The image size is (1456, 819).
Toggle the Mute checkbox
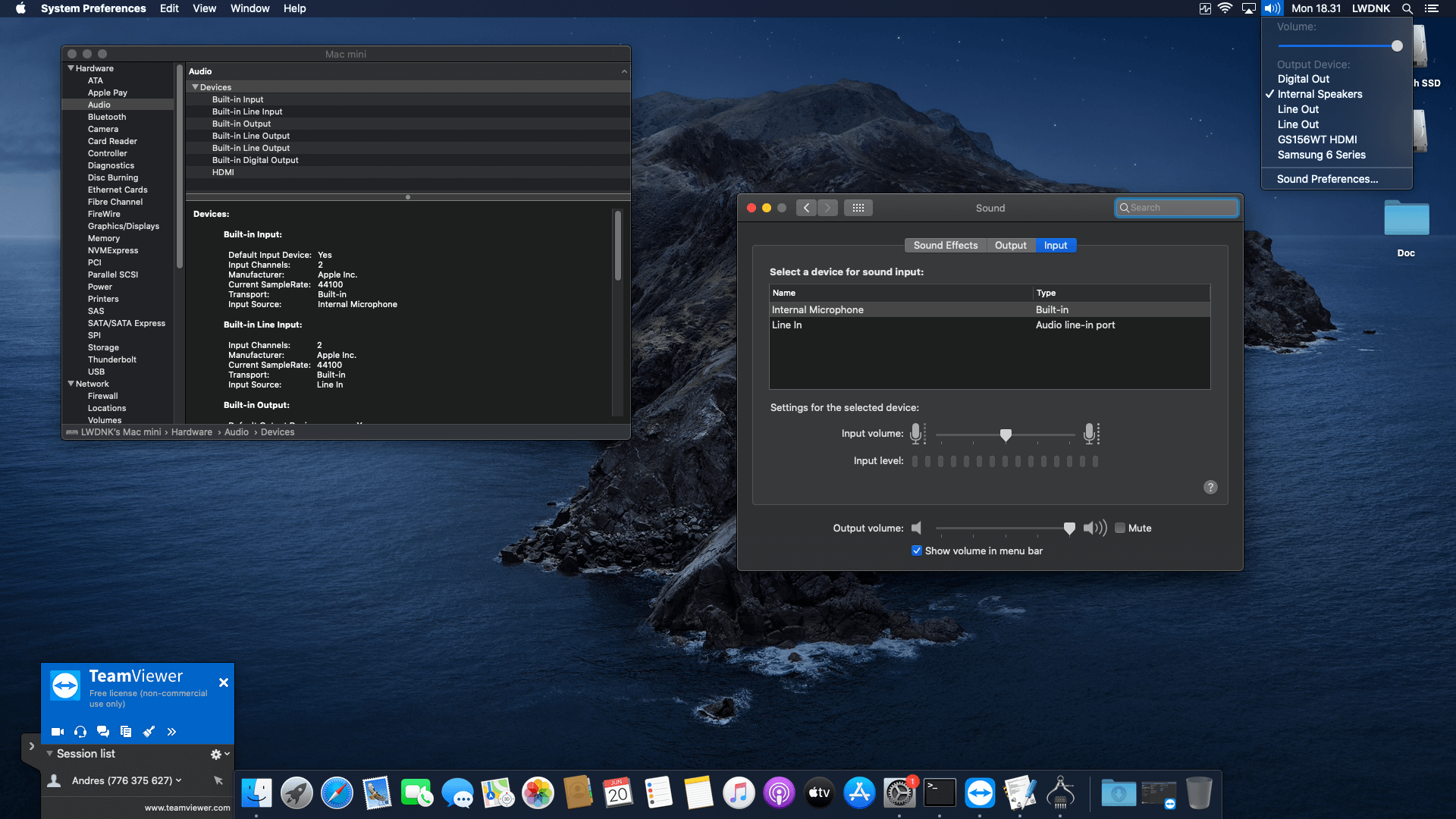tap(1120, 529)
